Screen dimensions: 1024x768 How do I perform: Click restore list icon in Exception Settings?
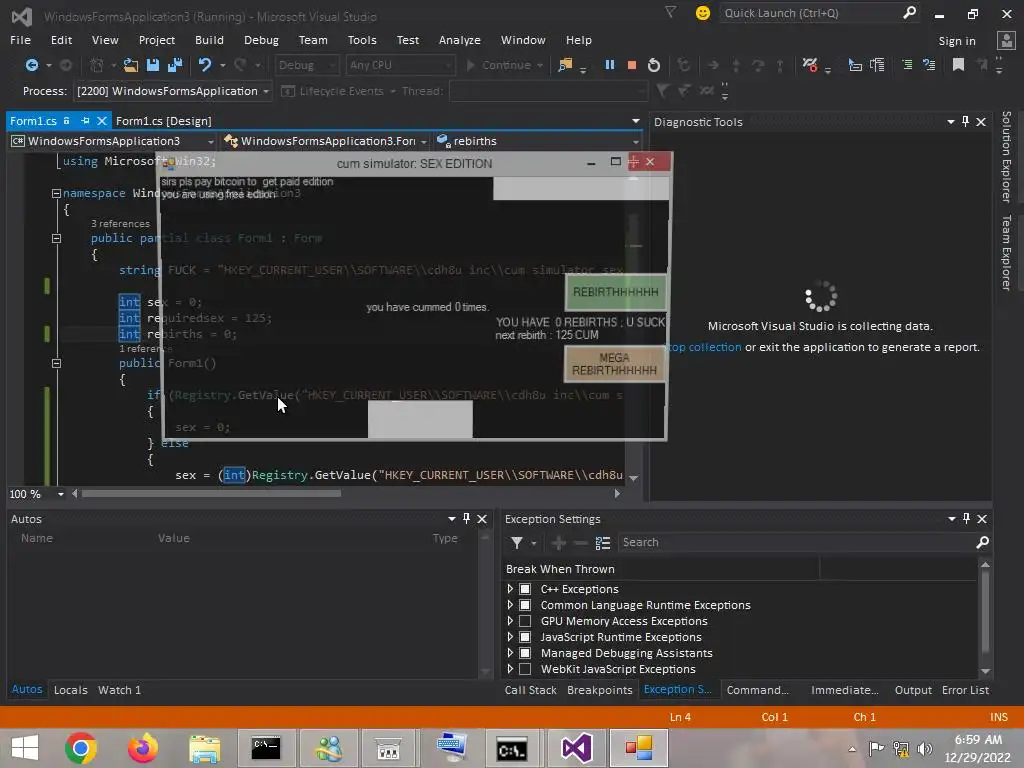603,543
